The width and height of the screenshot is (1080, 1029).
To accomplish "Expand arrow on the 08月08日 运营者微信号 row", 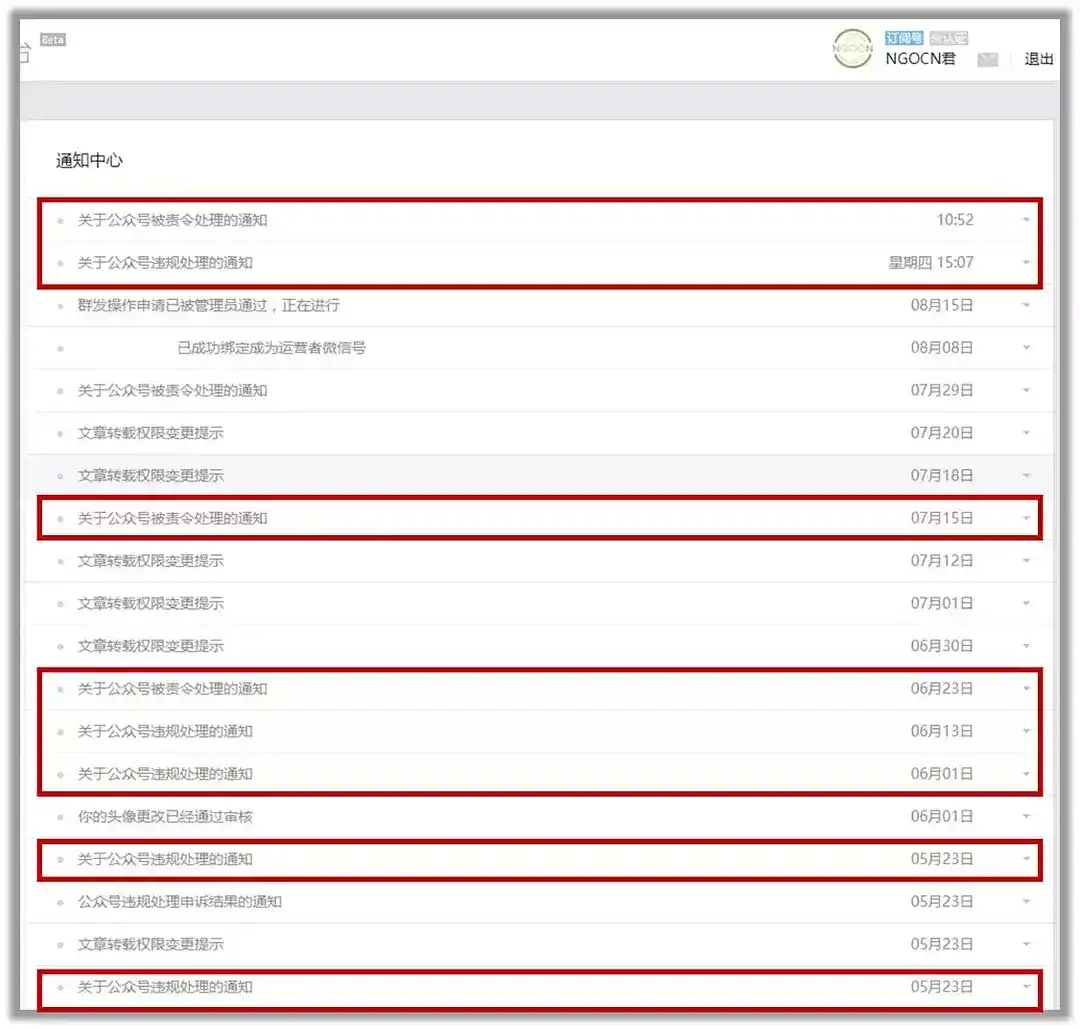I will [1026, 348].
